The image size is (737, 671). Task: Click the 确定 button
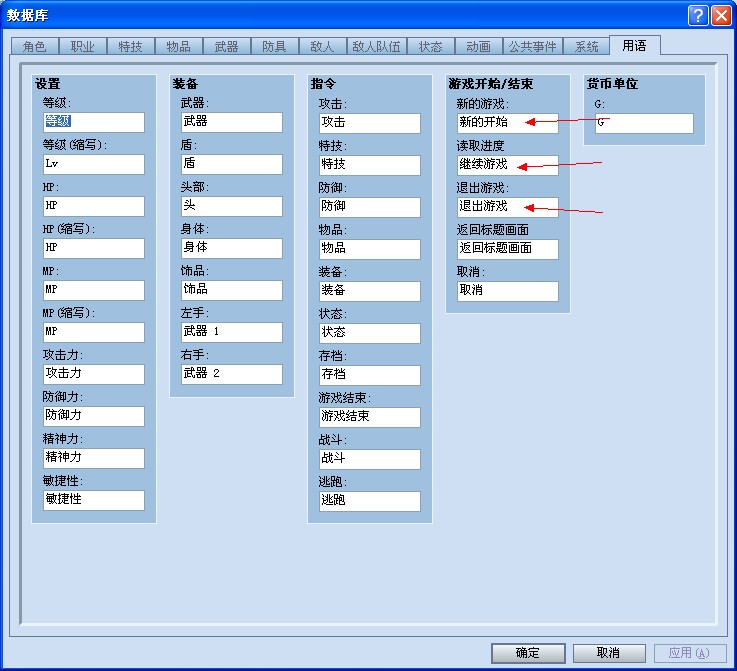[528, 653]
